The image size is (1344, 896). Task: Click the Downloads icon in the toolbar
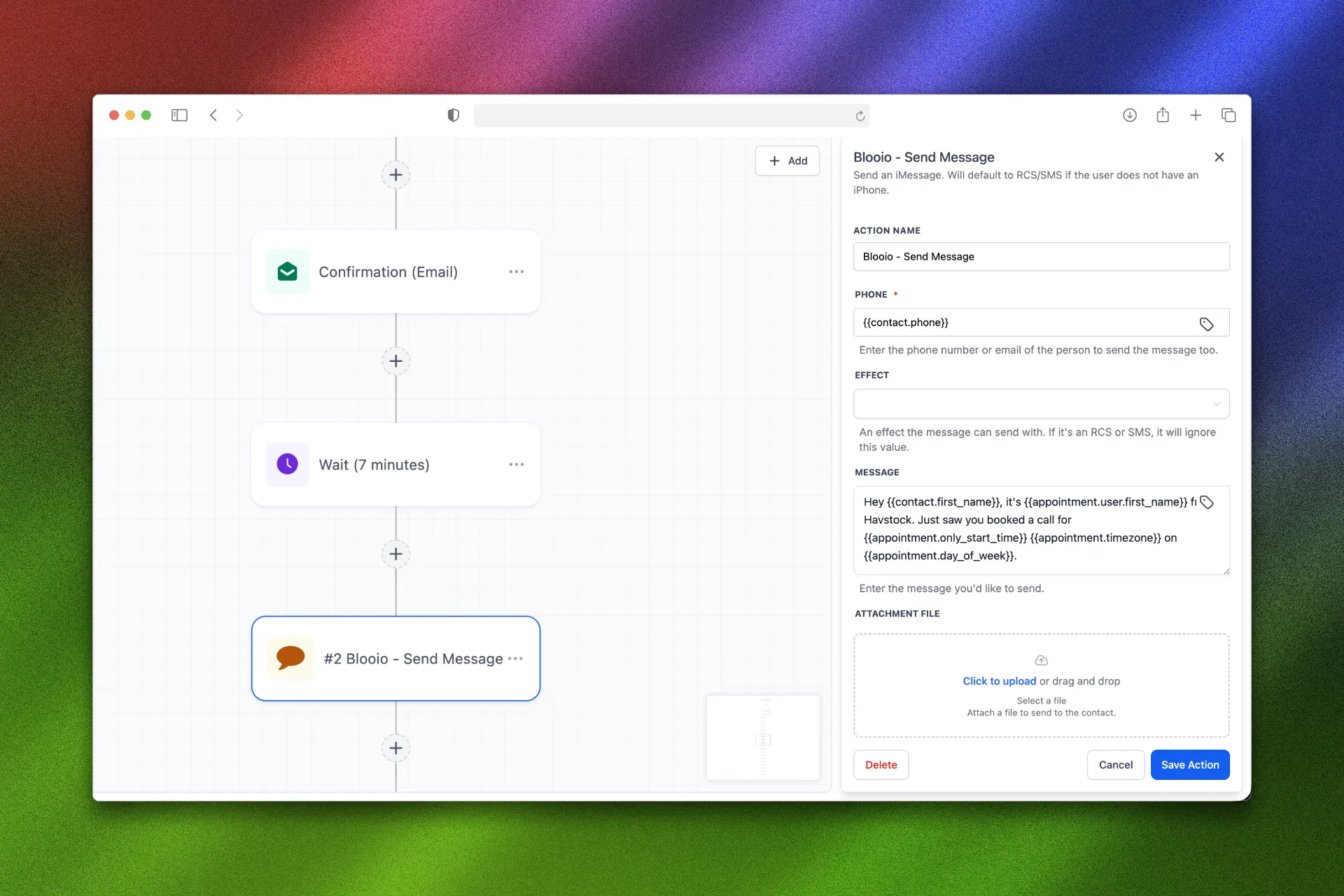point(1130,115)
